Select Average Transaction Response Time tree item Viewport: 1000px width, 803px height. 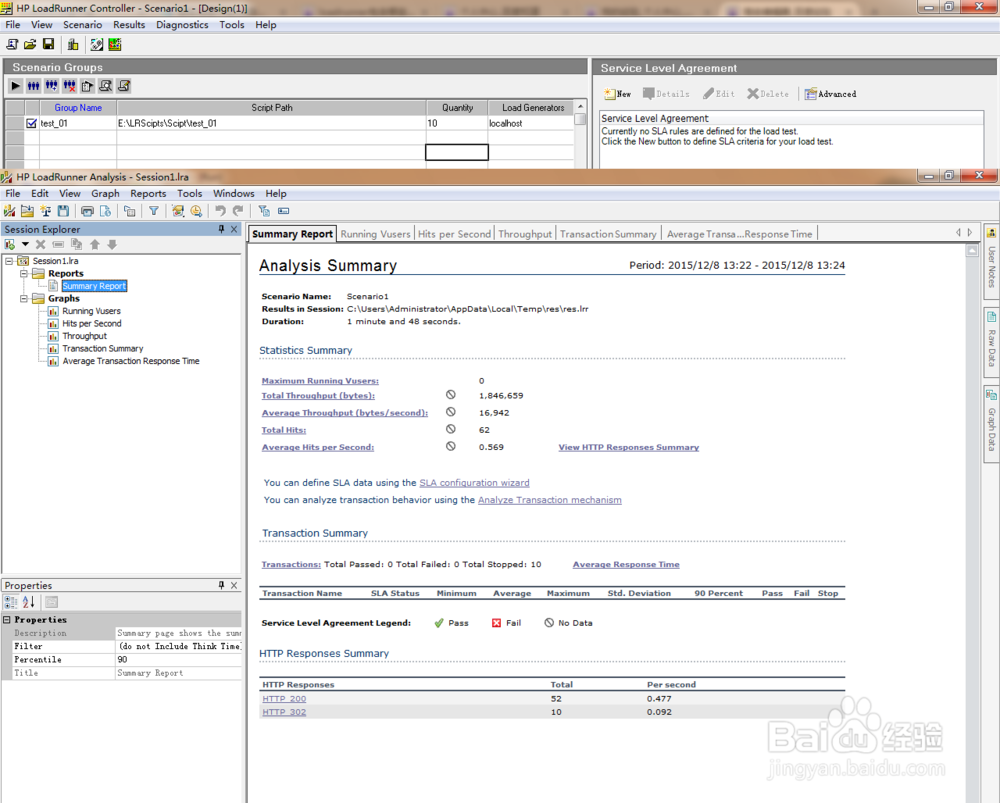(x=131, y=361)
